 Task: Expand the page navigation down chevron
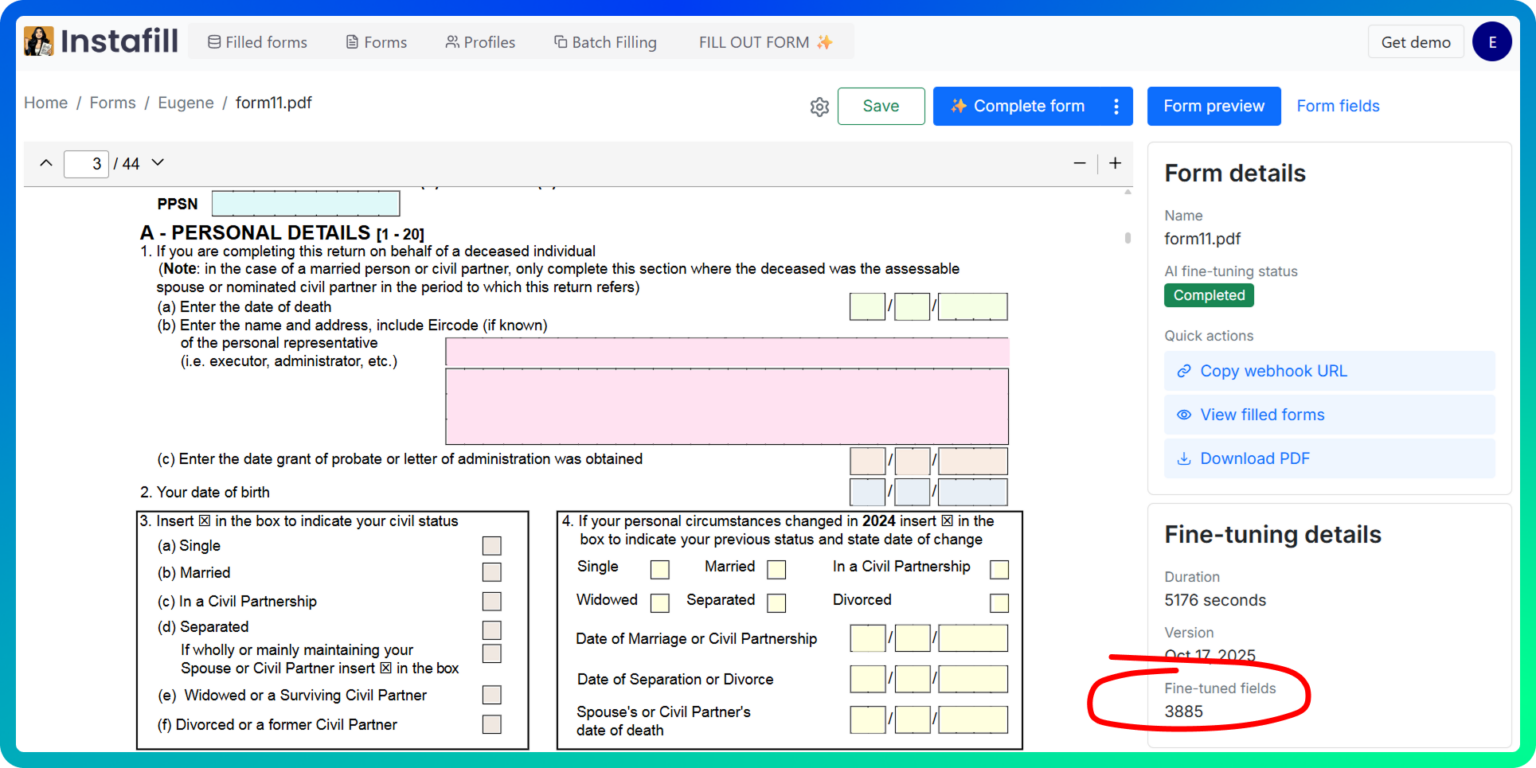(157, 163)
